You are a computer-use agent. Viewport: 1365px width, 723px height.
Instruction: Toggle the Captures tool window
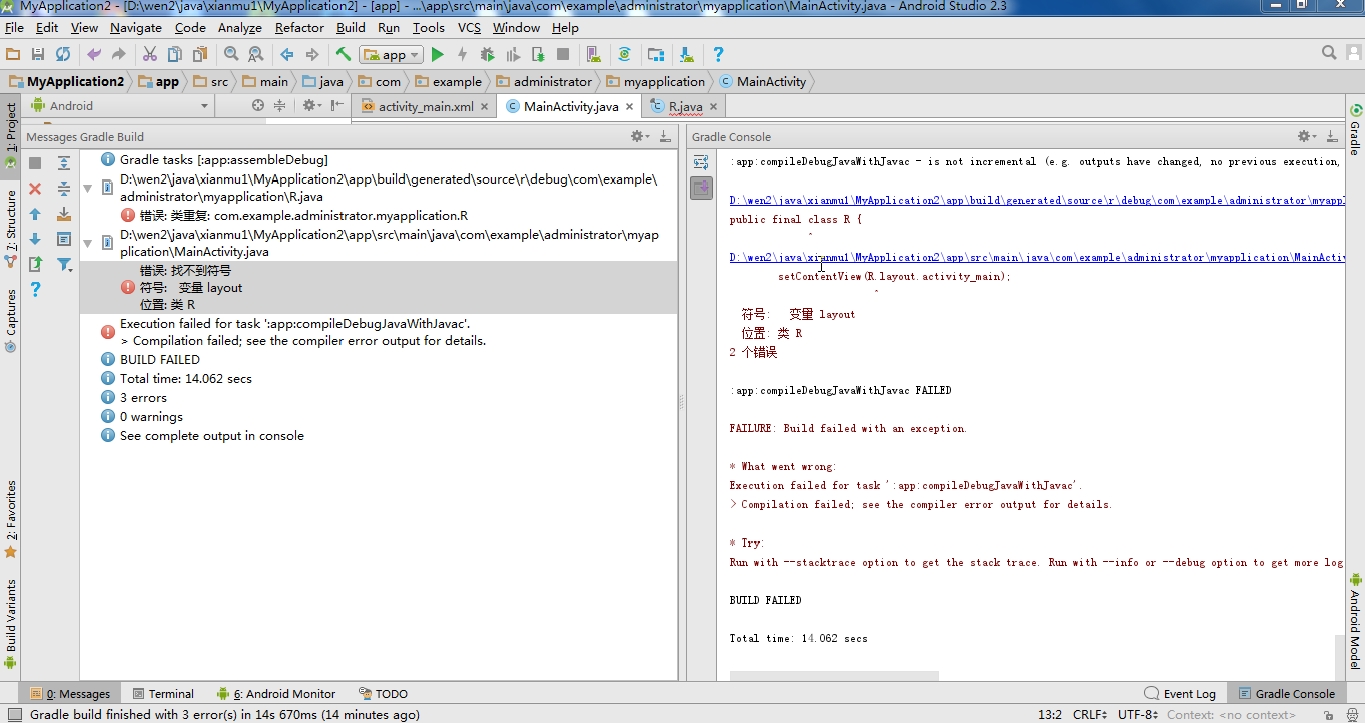point(11,320)
